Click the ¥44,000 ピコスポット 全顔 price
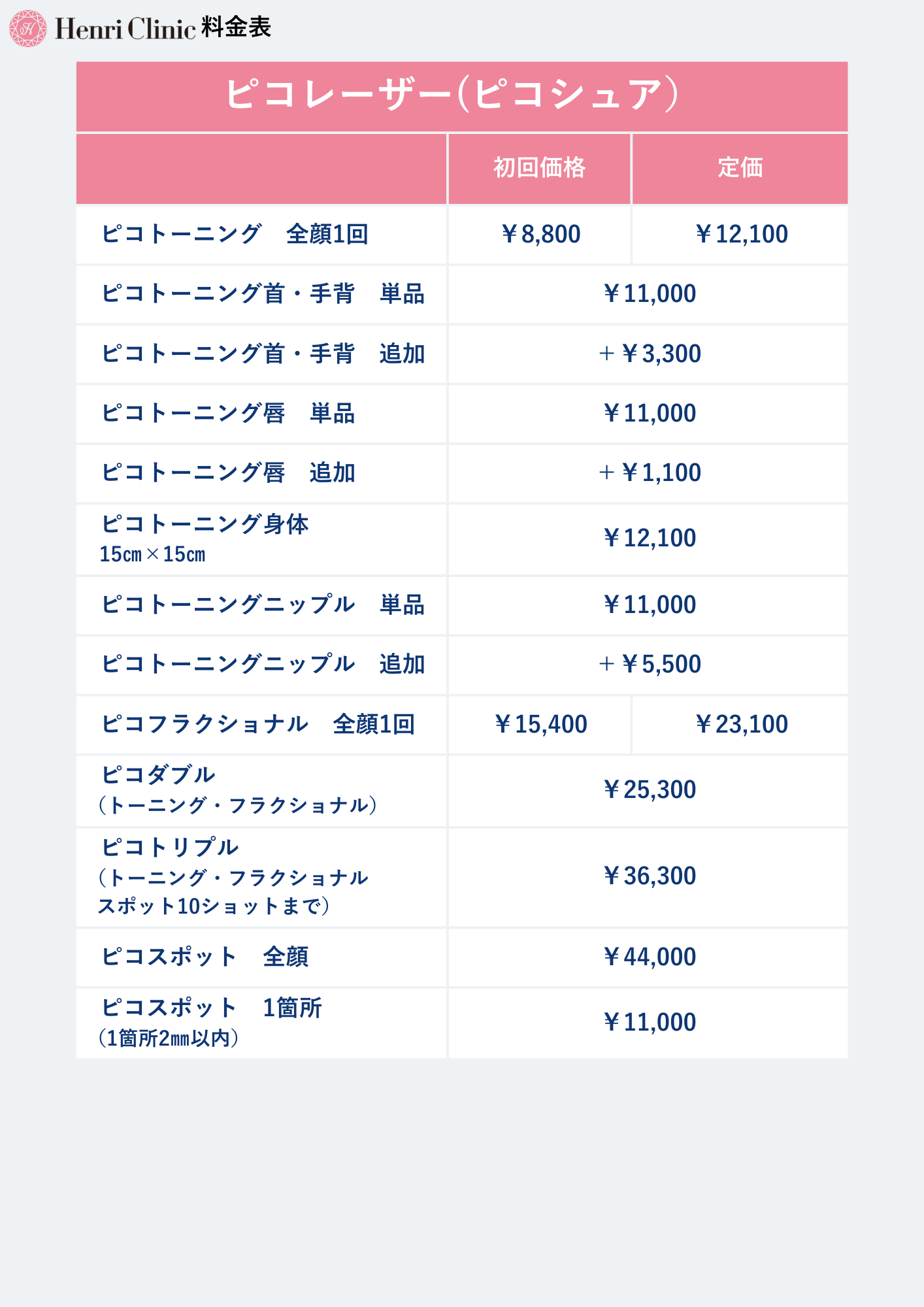Viewport: 924px width, 1307px height. 650,957
